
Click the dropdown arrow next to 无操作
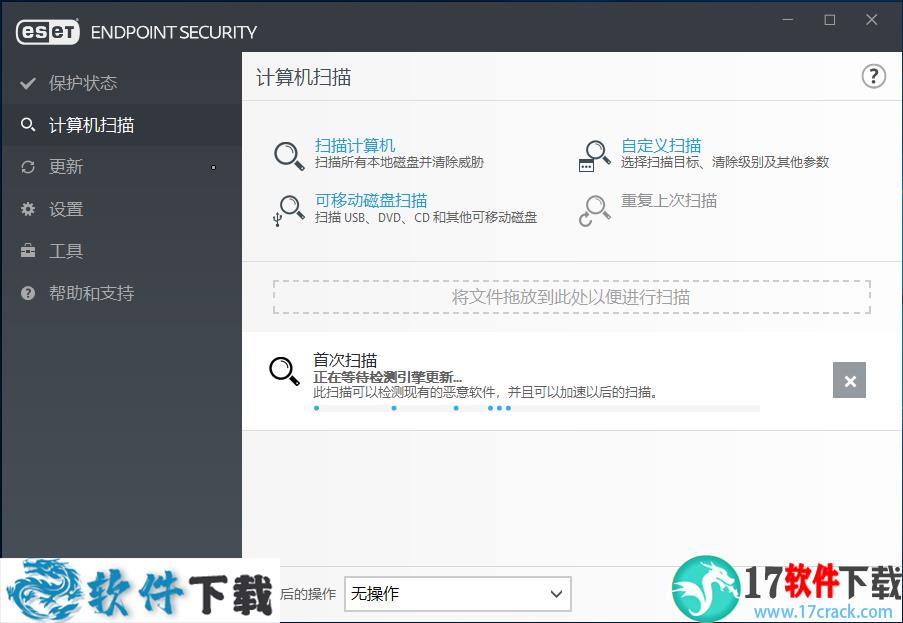pos(556,594)
